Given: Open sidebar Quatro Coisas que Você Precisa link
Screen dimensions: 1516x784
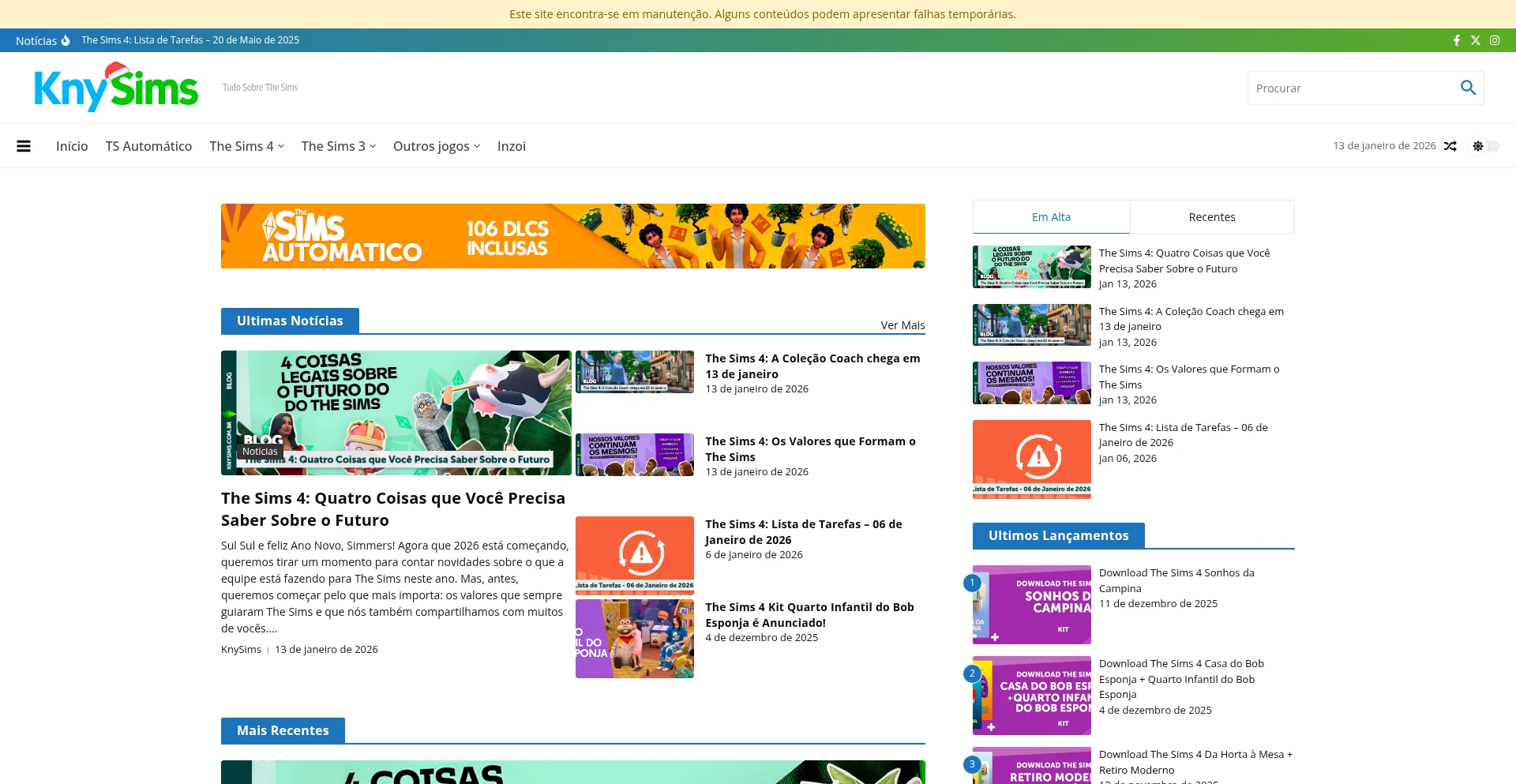Looking at the screenshot, I should coord(1184,261).
